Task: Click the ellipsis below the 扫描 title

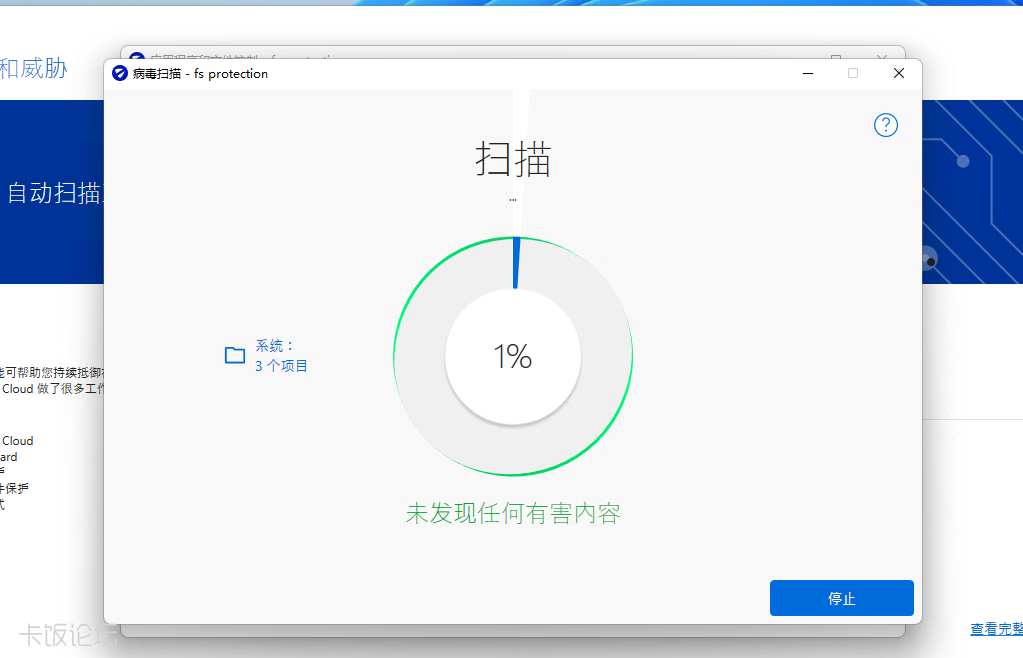Action: (513, 200)
